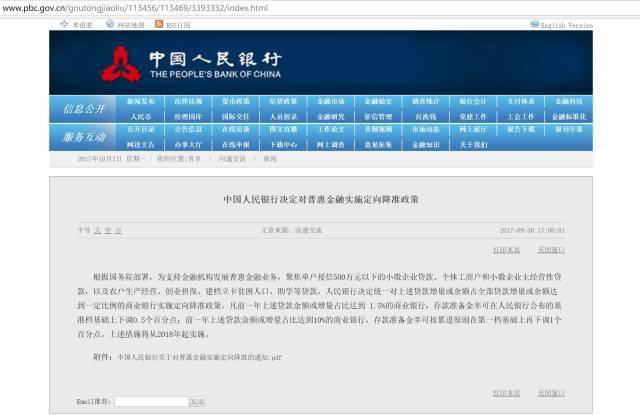This screenshot has width=640, height=415.
Task: Open the 货币政策 menu item
Action: tap(236, 101)
